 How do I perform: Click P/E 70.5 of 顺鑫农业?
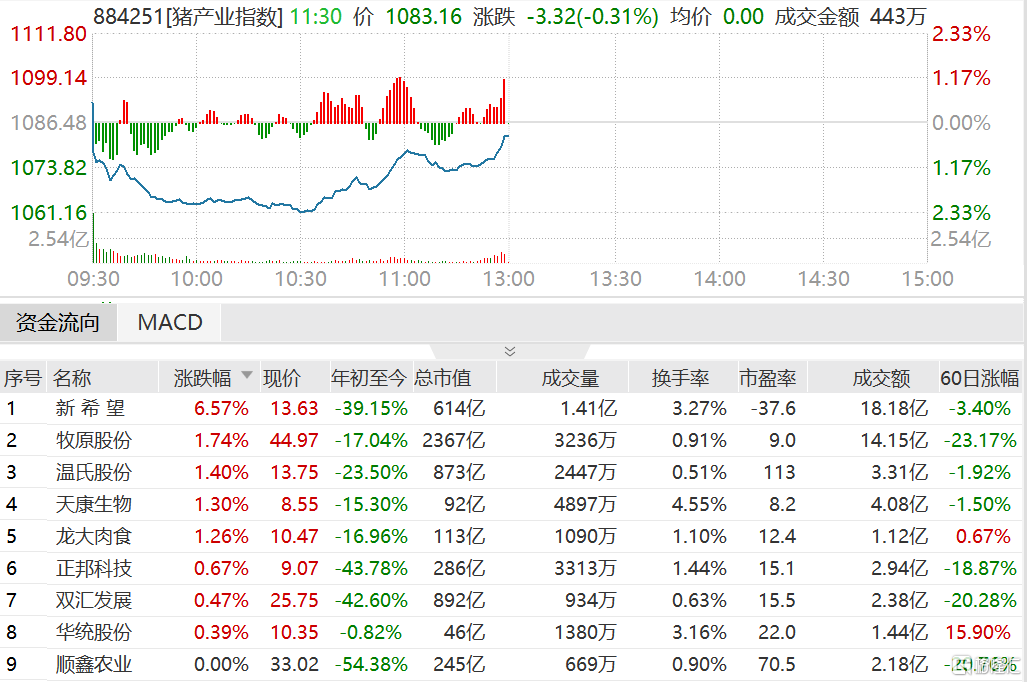point(777,664)
